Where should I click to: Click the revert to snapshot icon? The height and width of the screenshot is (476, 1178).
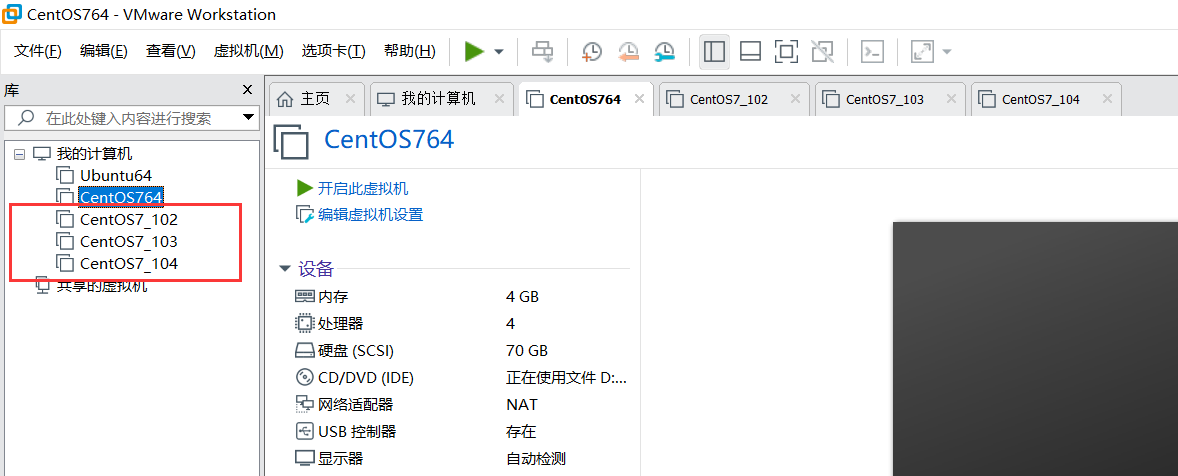tap(628, 52)
